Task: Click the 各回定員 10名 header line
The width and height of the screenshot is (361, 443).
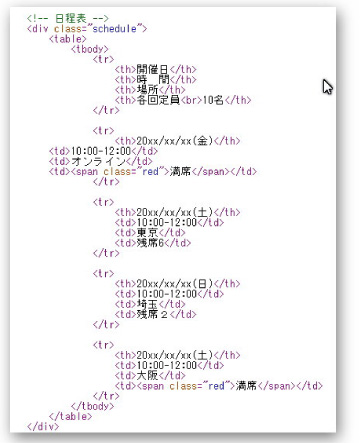Action: (183, 100)
